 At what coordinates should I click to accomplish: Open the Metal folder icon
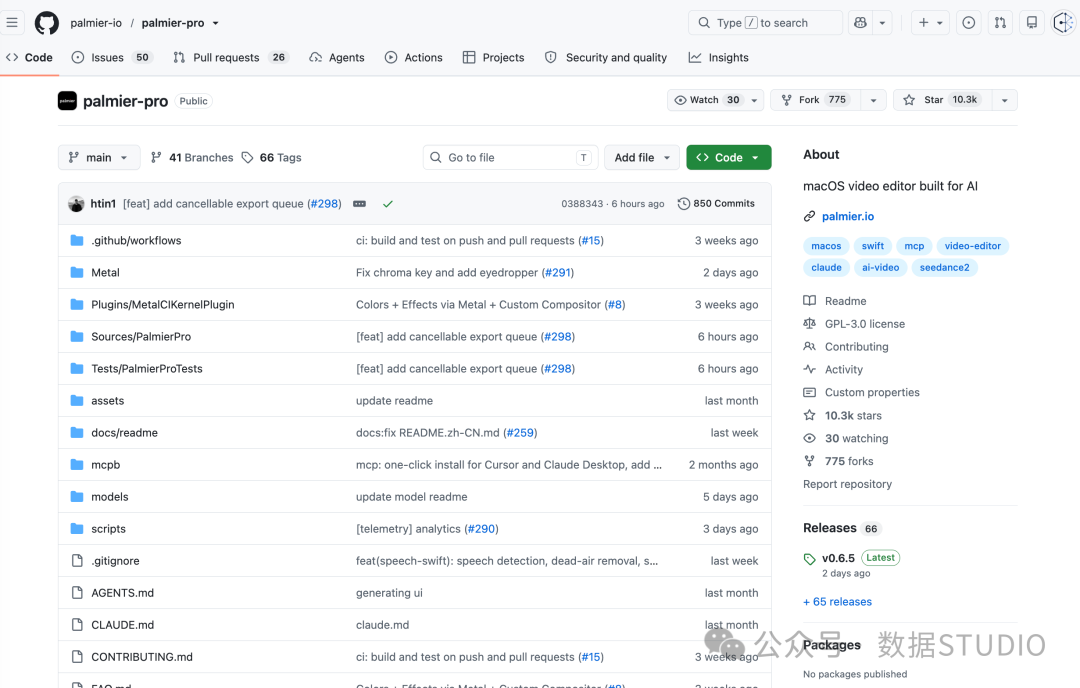[77, 273]
